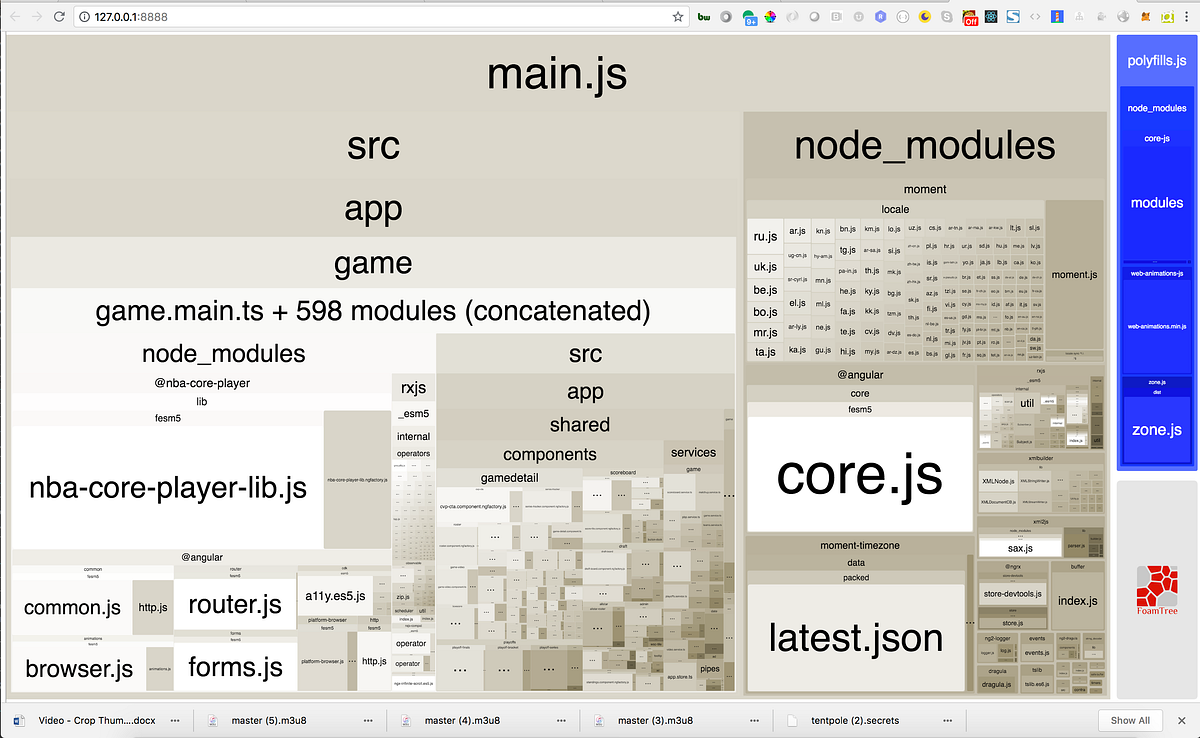Open the dropdown on master (5).m3u8 download
Image resolution: width=1200 pixels, height=738 pixels.
pyautogui.click(x=367, y=720)
